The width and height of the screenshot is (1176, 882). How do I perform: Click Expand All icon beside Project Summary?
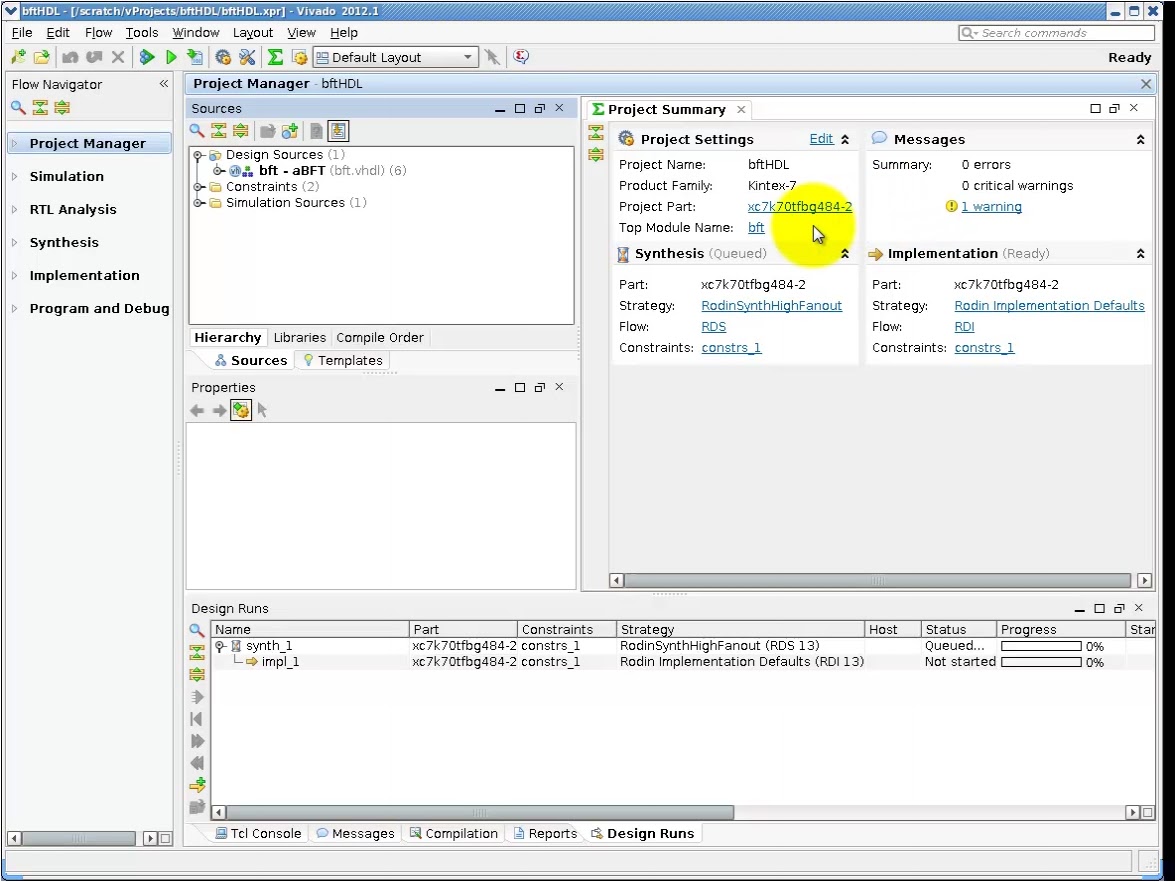point(596,154)
